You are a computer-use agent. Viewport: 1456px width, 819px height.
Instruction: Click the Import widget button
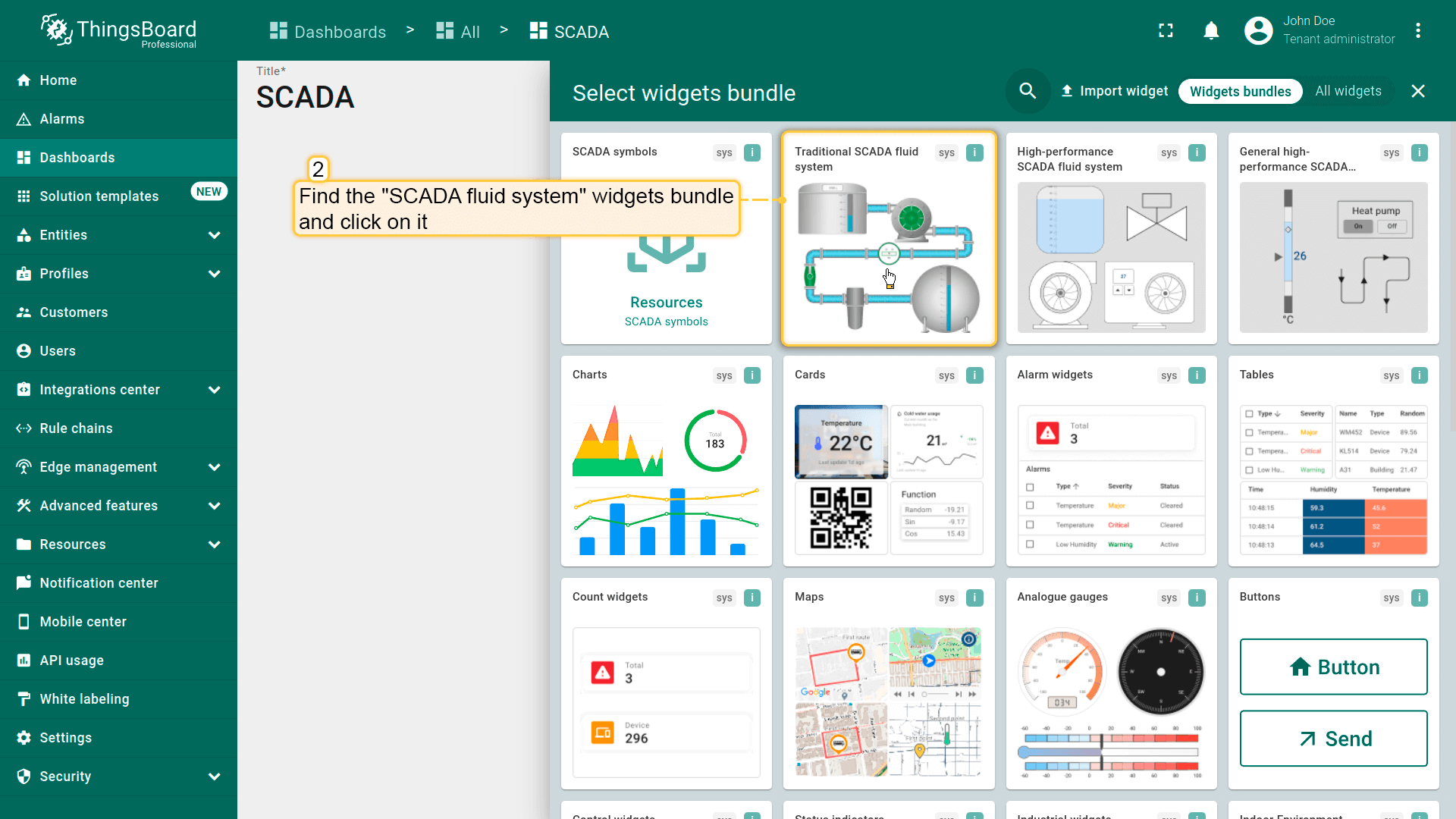[x=1114, y=91]
